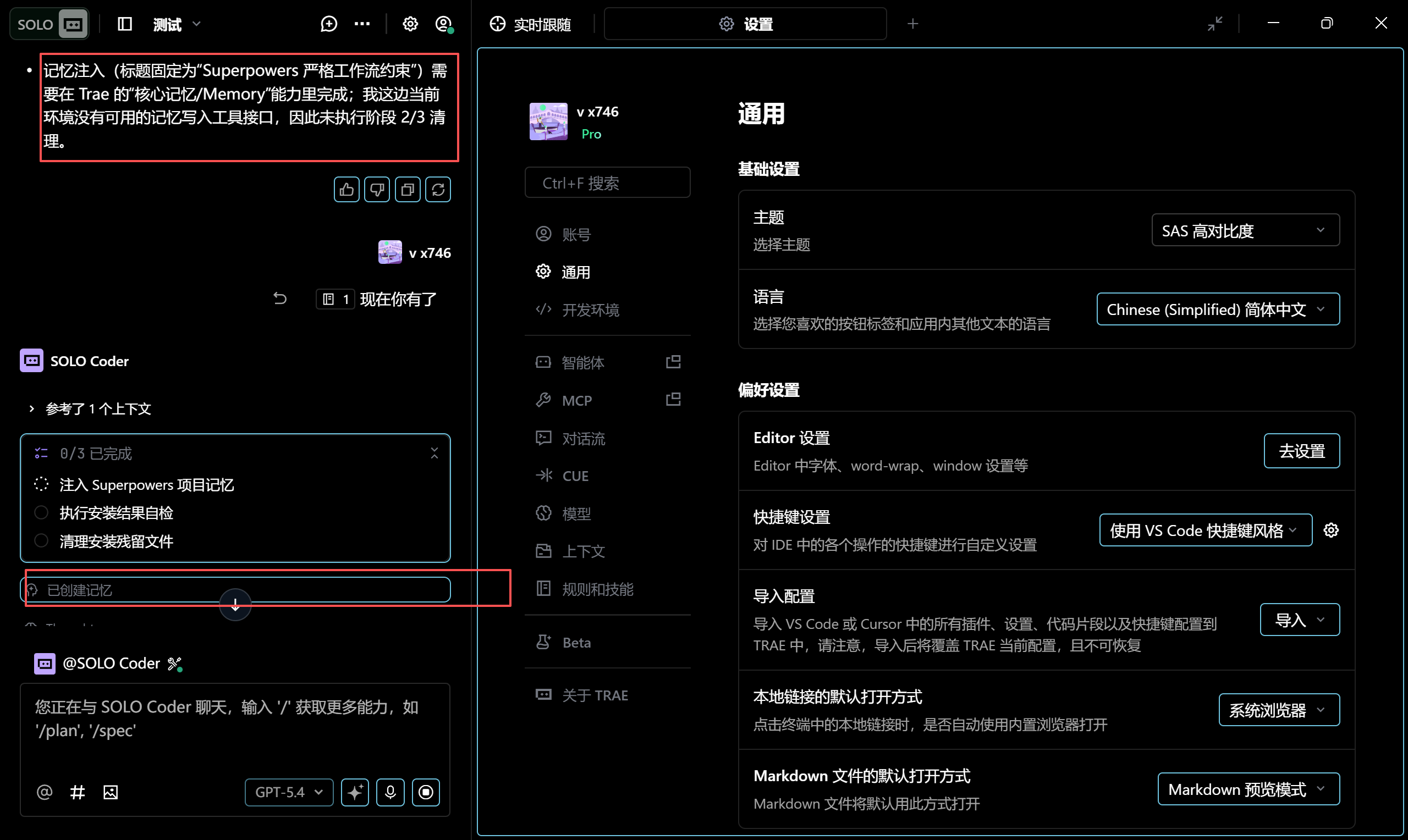Open the 已创建记忆 item

pyautogui.click(x=235, y=590)
